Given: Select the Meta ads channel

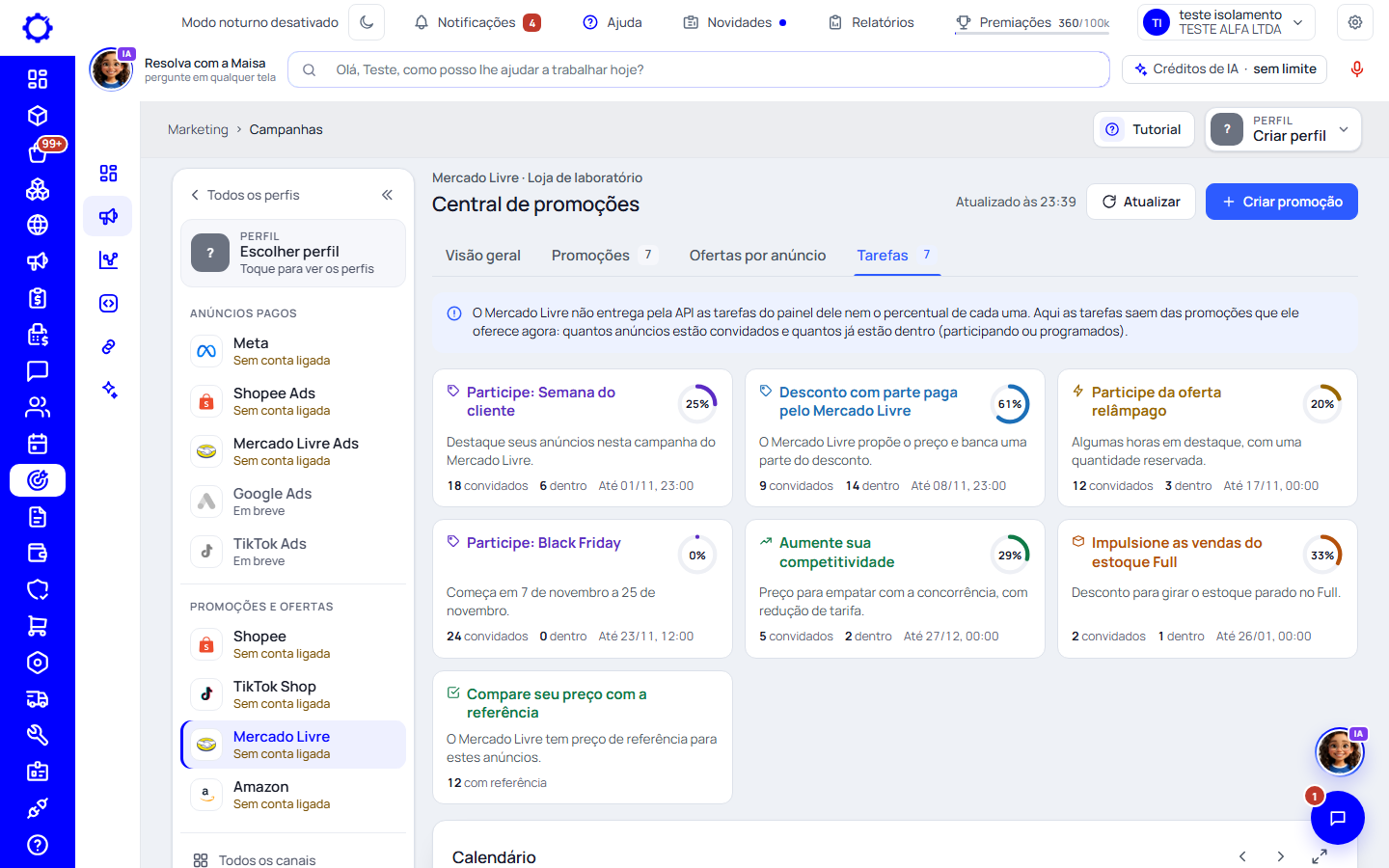Looking at the screenshot, I should [x=293, y=351].
